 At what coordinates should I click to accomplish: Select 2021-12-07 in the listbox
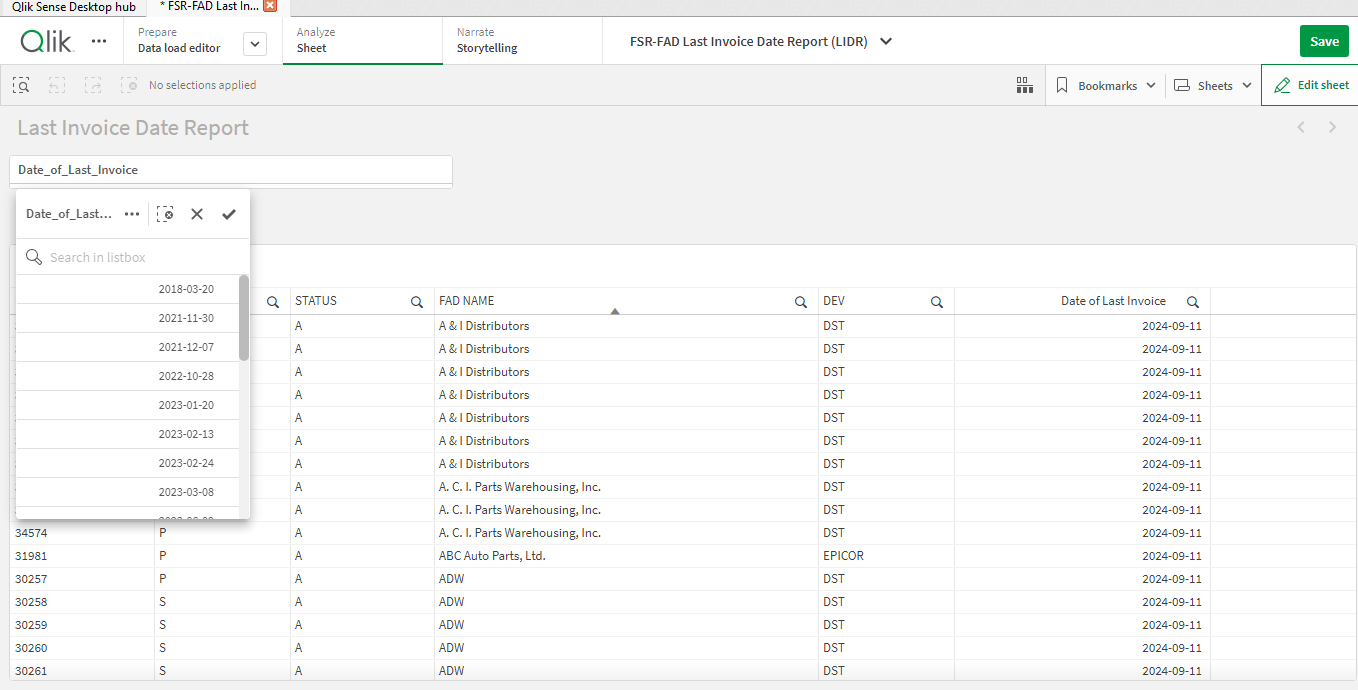point(128,347)
